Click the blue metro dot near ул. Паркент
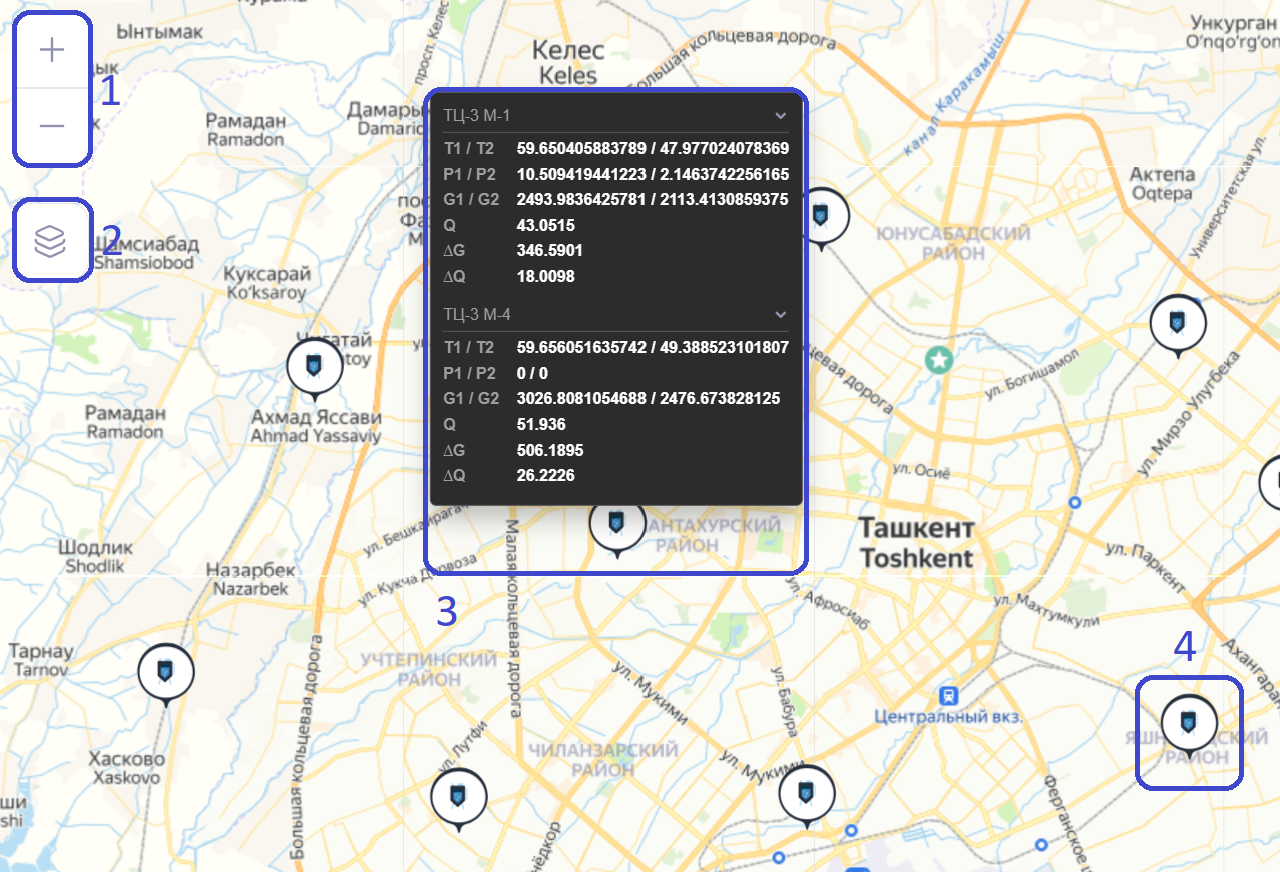 1075,502
